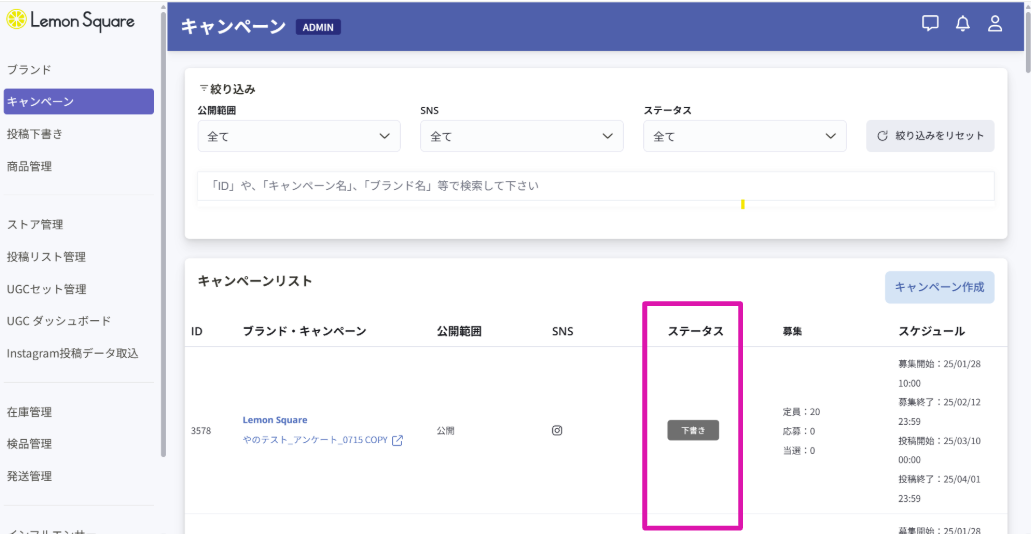Click the external link icon beside campaign name
The image size is (1031, 534).
click(x=398, y=440)
